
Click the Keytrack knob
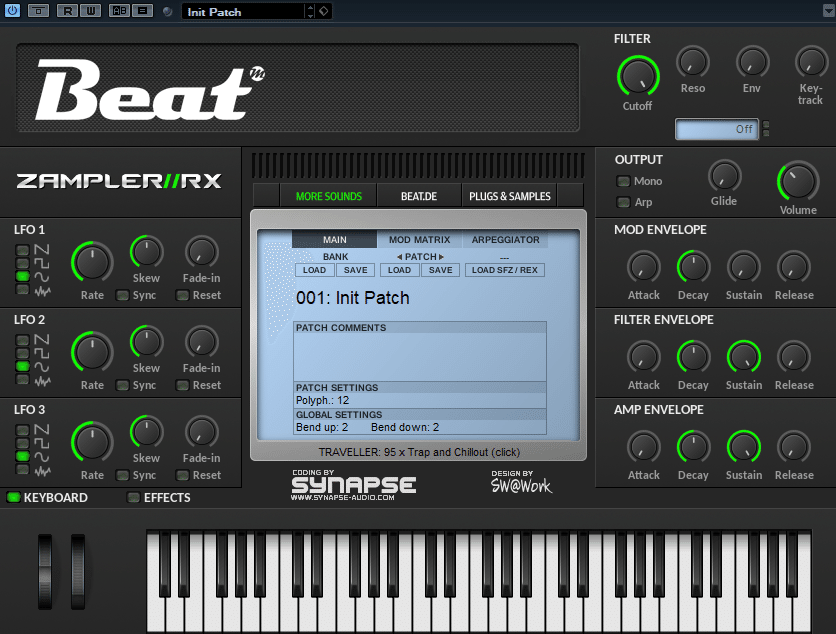[x=811, y=62]
